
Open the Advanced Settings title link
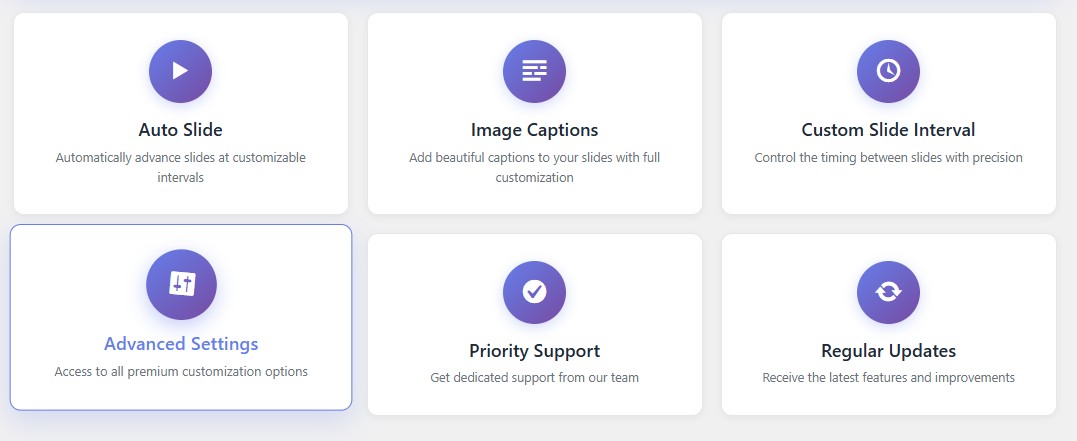click(x=181, y=344)
